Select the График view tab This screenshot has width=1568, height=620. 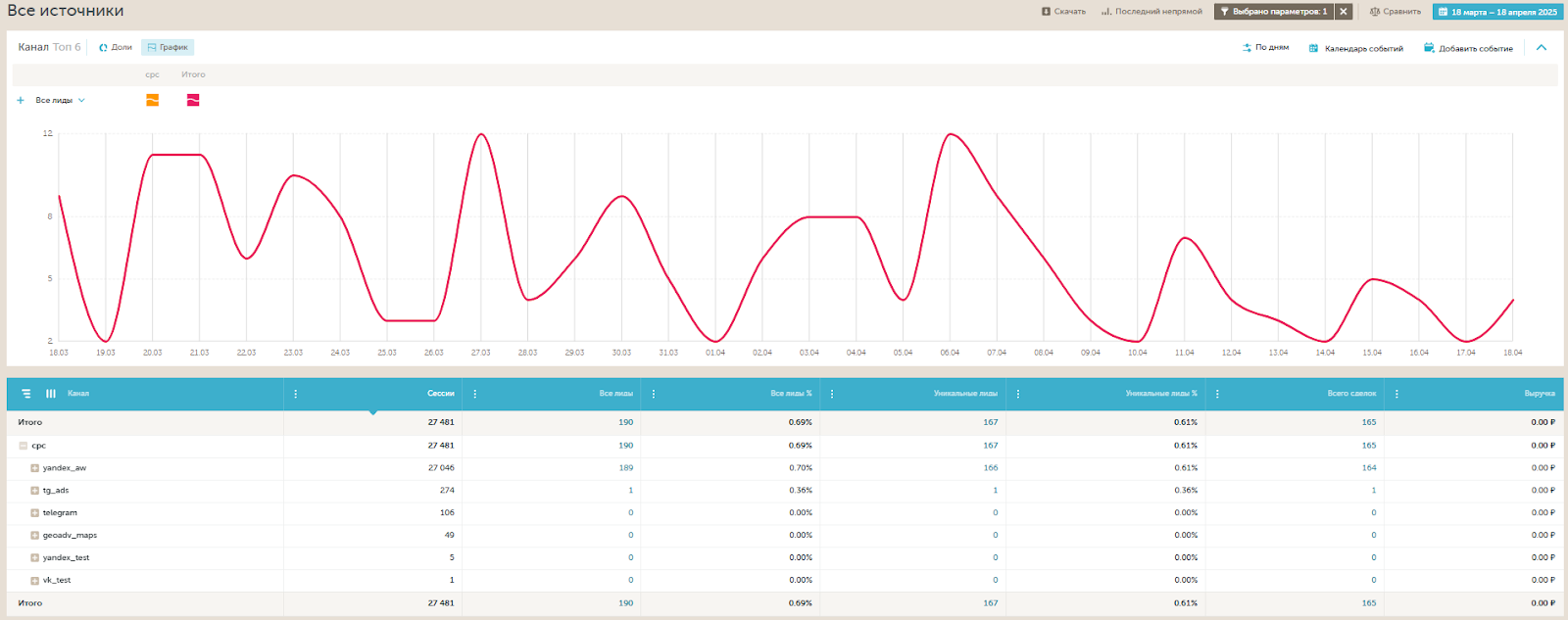(168, 47)
